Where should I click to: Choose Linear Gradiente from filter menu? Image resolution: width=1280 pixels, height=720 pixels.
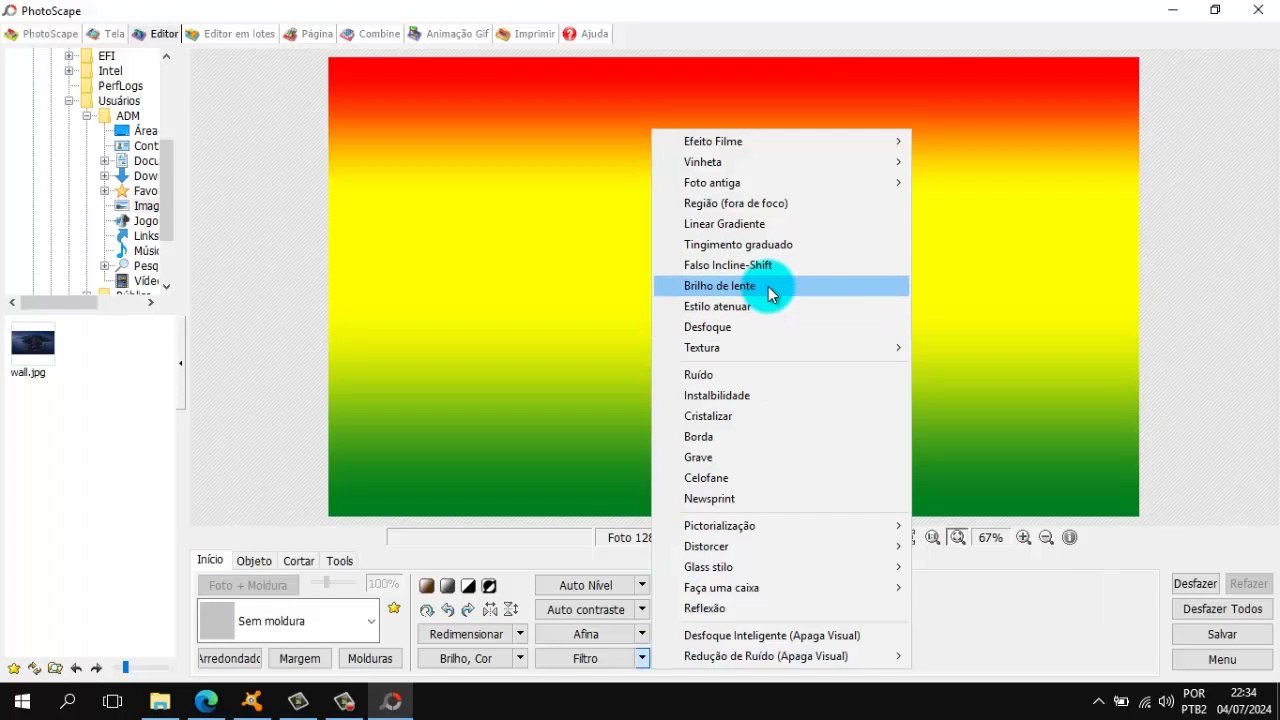point(781,224)
